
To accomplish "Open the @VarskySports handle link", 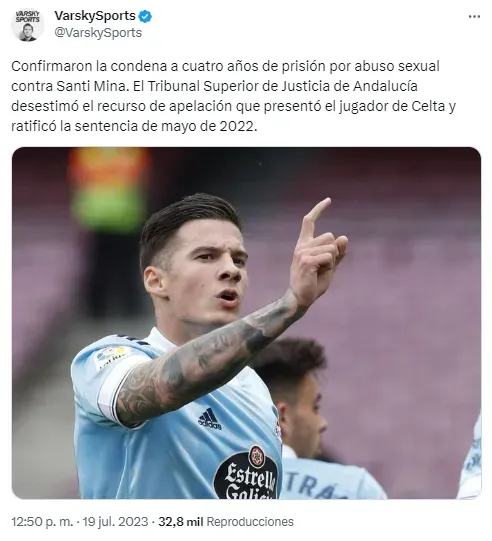I will 98,33.
